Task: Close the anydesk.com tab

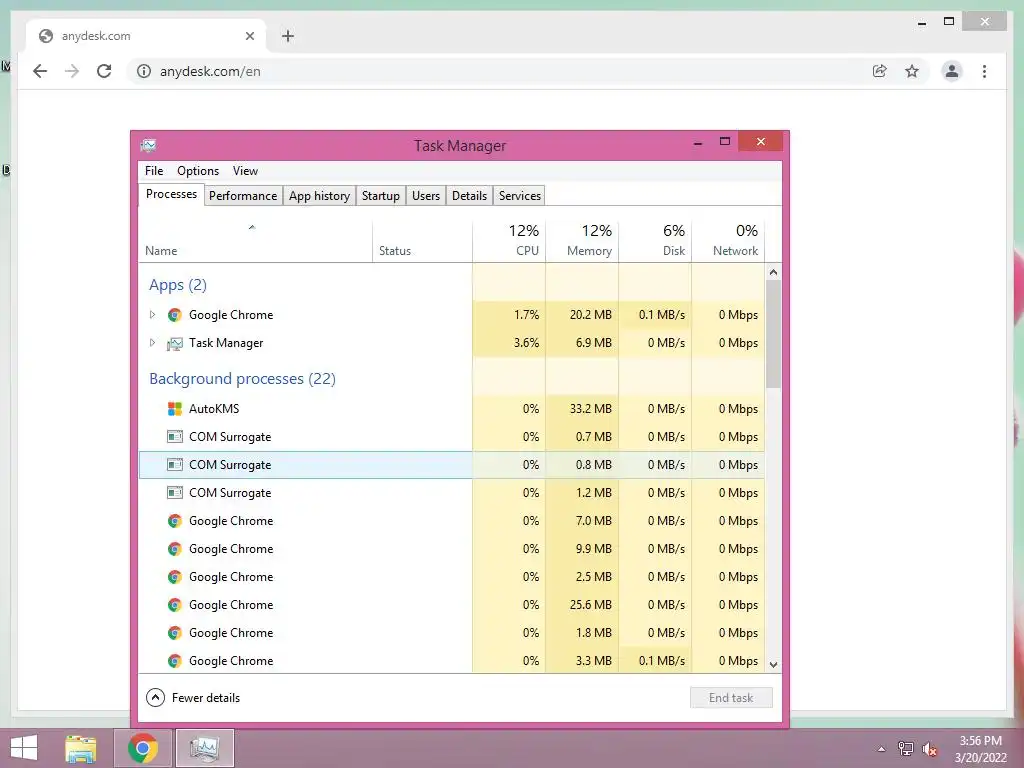Action: pyautogui.click(x=249, y=36)
